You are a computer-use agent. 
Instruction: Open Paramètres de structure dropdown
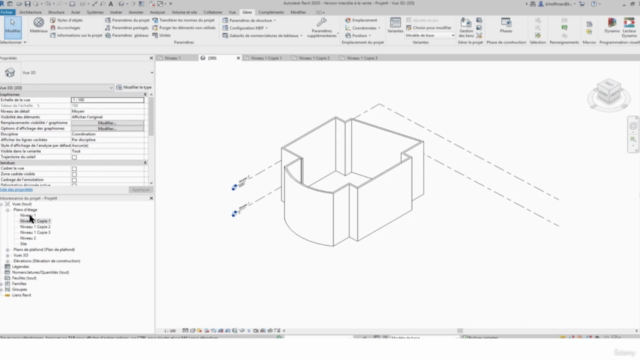click(x=249, y=20)
